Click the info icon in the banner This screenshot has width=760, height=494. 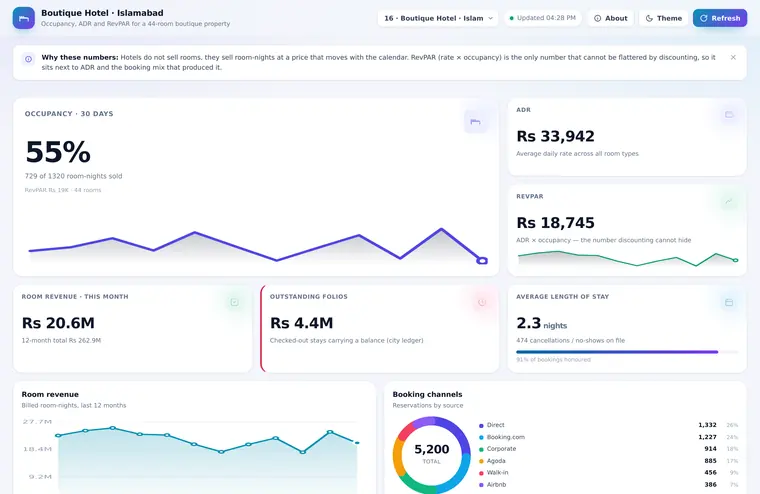29,59
